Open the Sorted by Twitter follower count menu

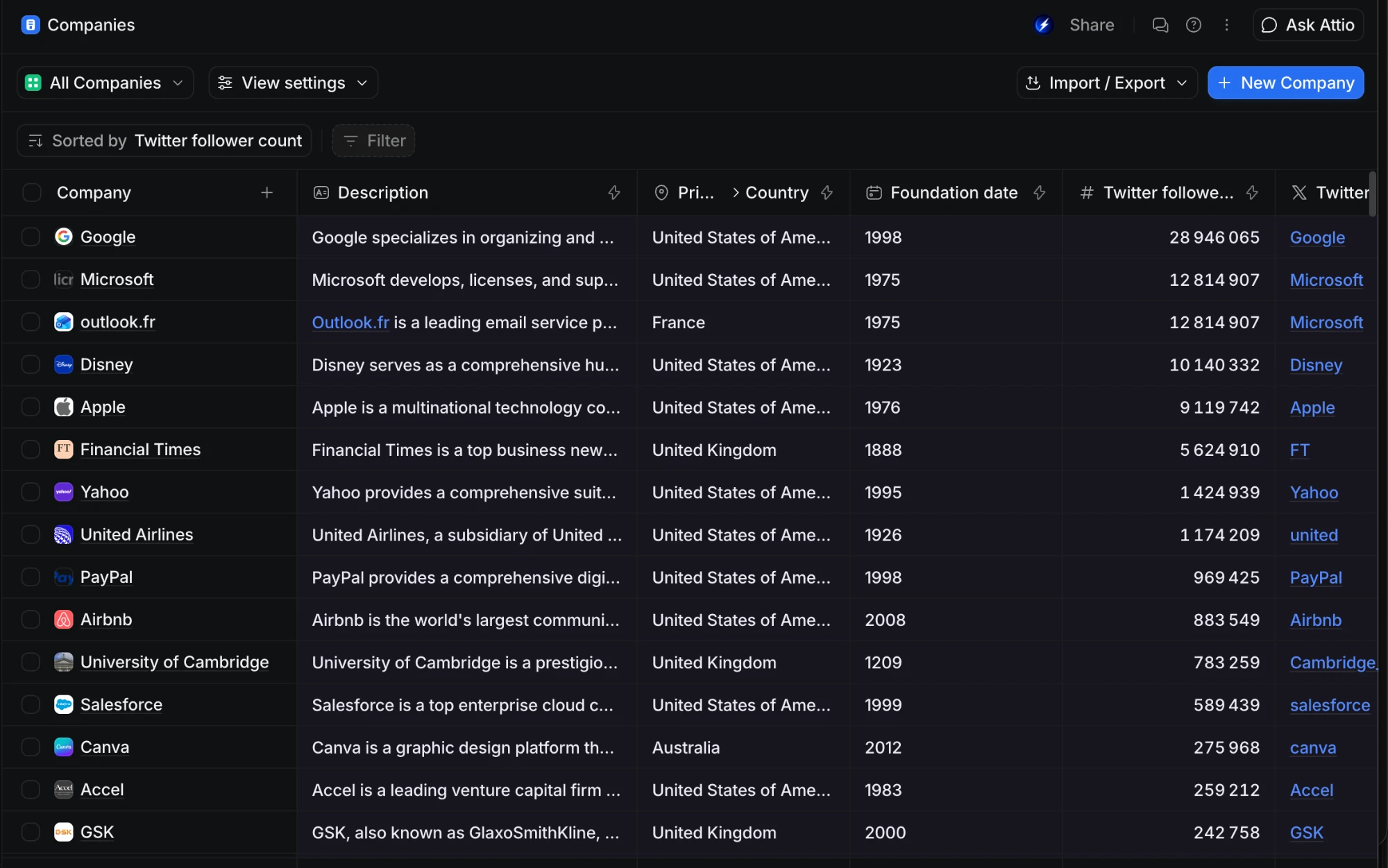click(164, 141)
